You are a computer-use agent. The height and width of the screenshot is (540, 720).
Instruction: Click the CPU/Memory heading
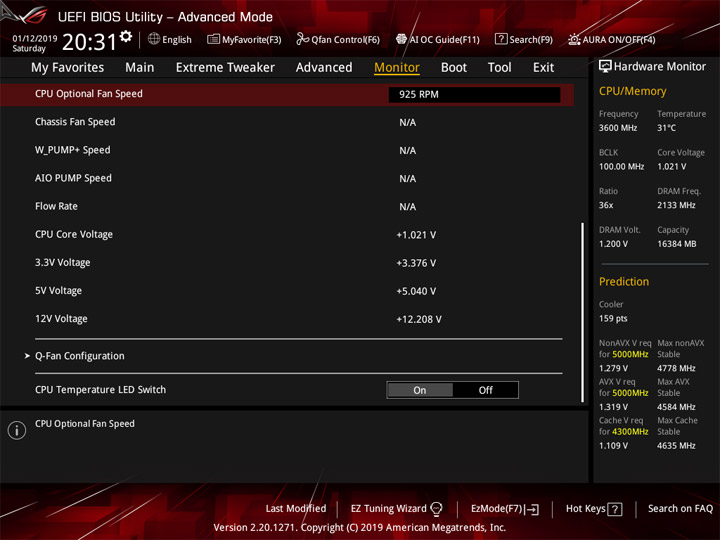632,91
